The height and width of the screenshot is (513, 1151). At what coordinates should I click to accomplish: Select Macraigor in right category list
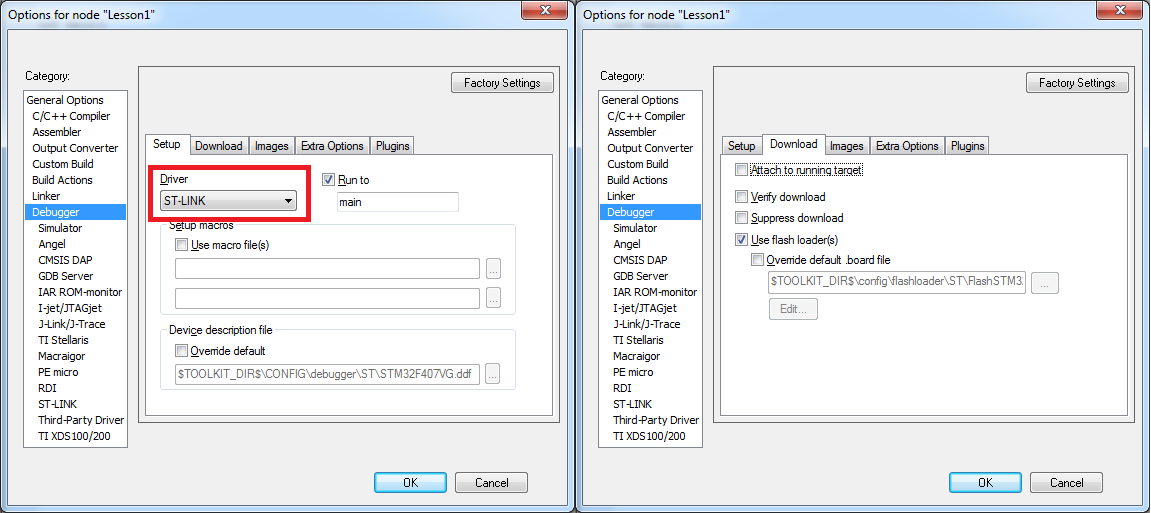636,356
